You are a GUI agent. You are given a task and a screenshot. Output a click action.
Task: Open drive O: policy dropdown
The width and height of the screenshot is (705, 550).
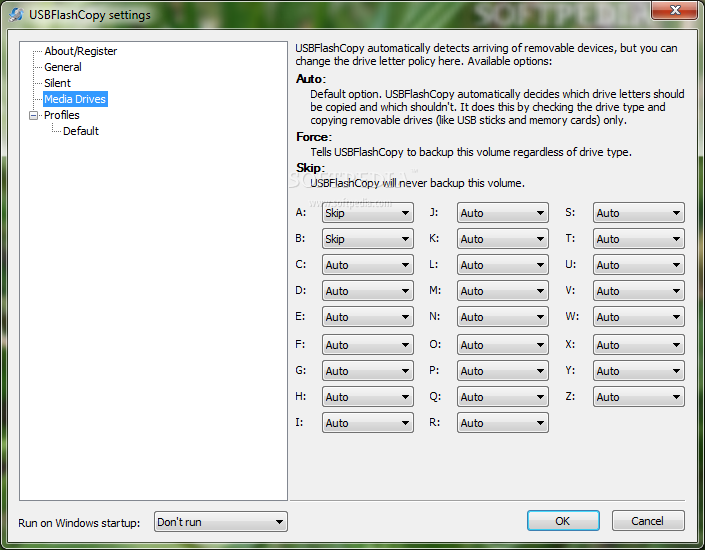pos(503,345)
